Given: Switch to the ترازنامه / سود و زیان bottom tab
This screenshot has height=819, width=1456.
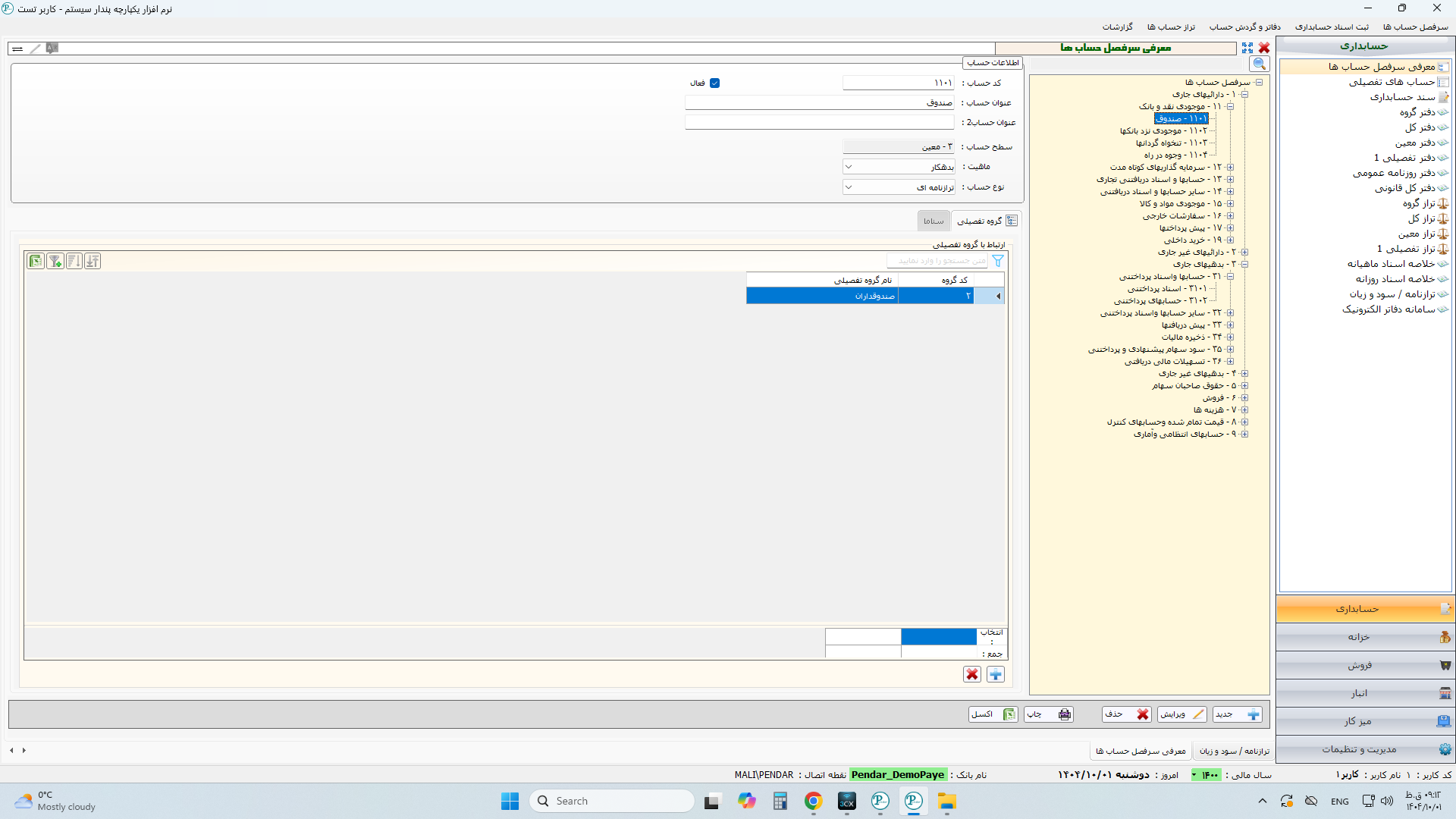Looking at the screenshot, I should click(1234, 751).
